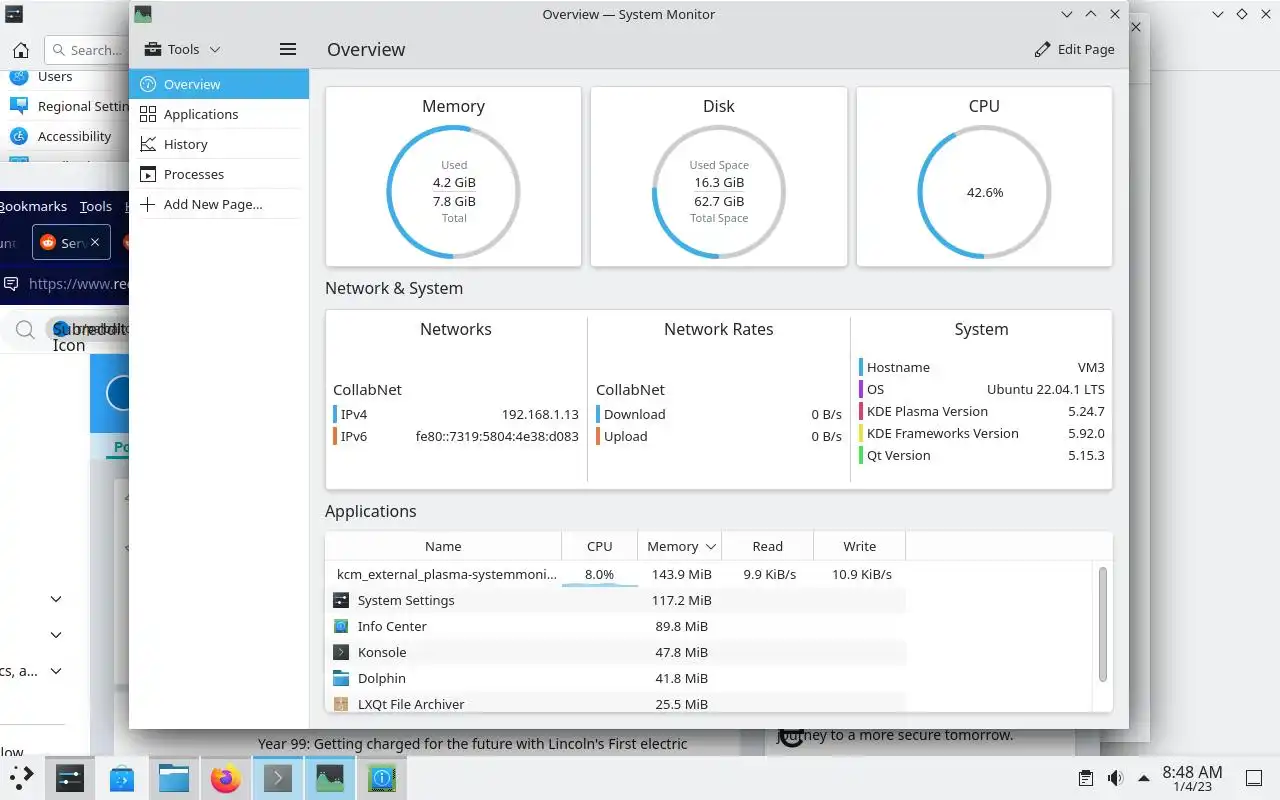This screenshot has height=800, width=1280.
Task: Switch to Info Center from the taskbar
Action: click(382, 778)
